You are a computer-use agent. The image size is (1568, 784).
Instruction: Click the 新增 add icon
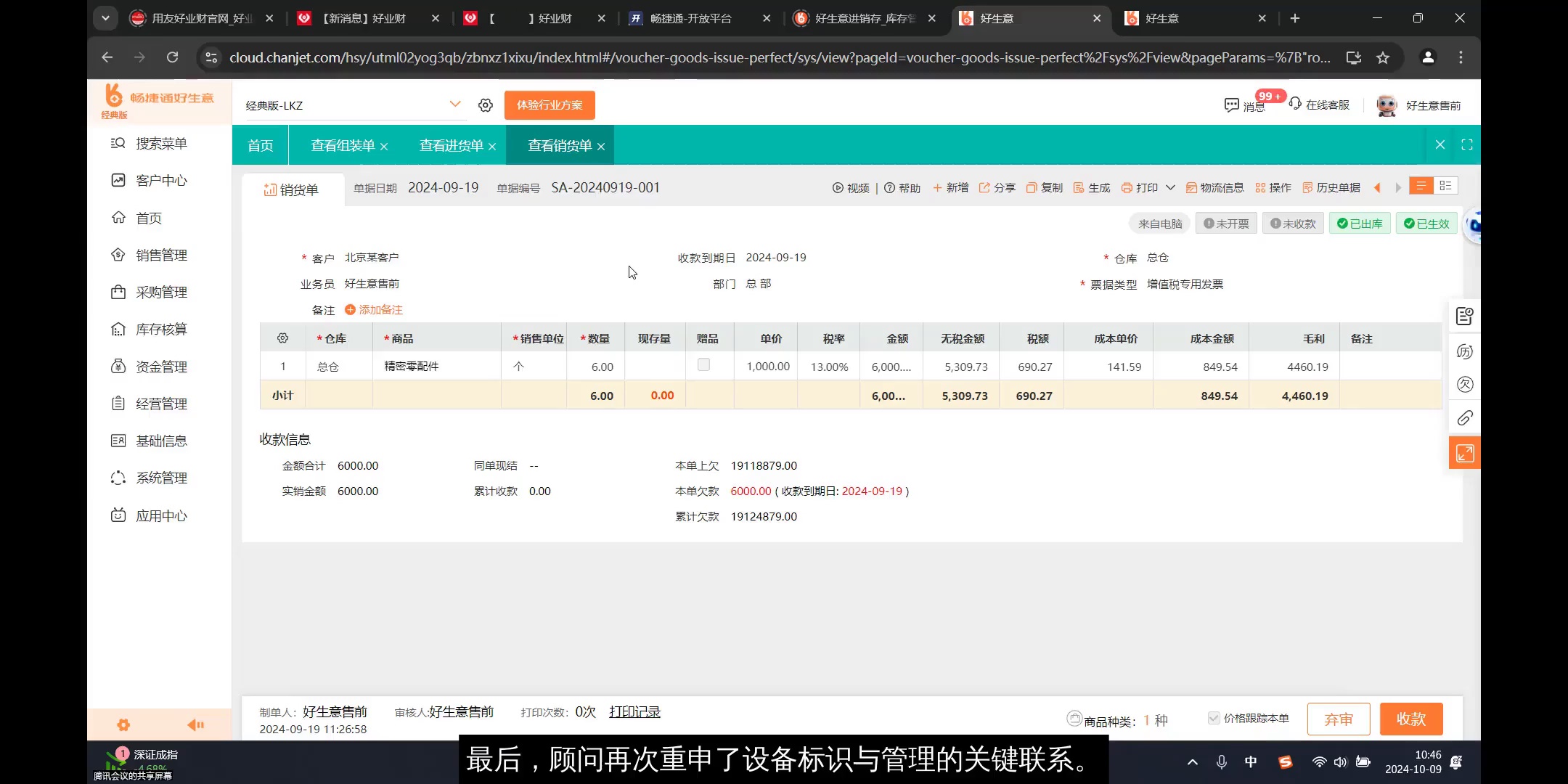point(951,187)
